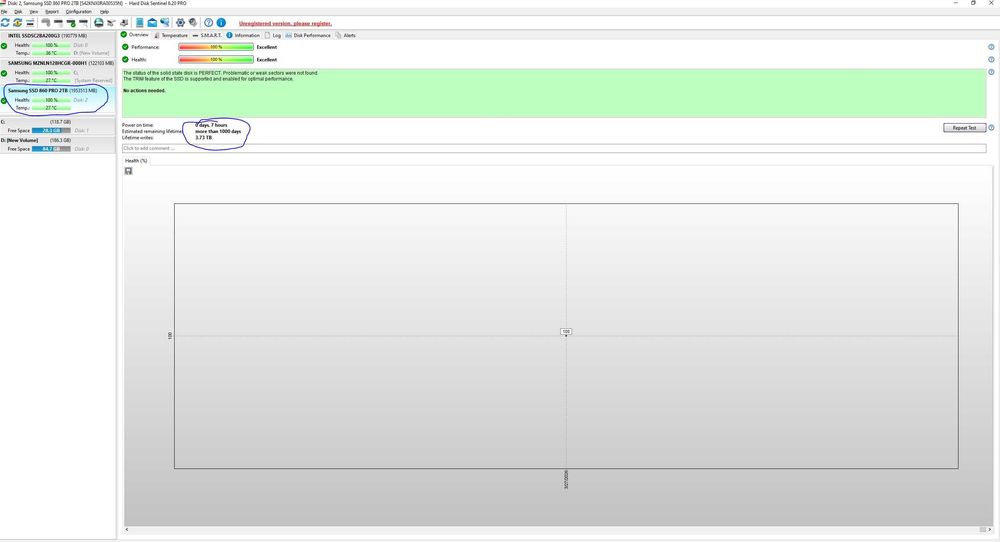
Task: Click the chart scrollbar right arrow
Action: (990, 529)
